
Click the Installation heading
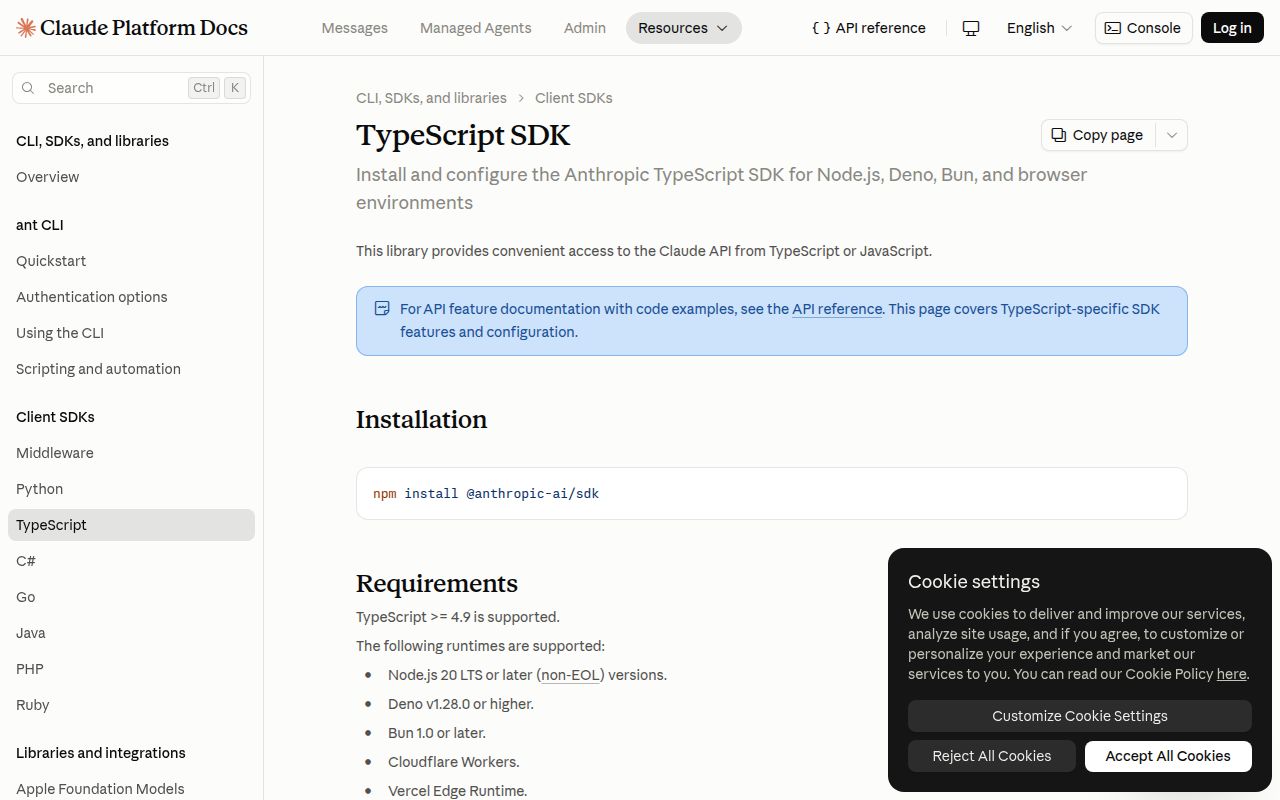[x=421, y=419]
